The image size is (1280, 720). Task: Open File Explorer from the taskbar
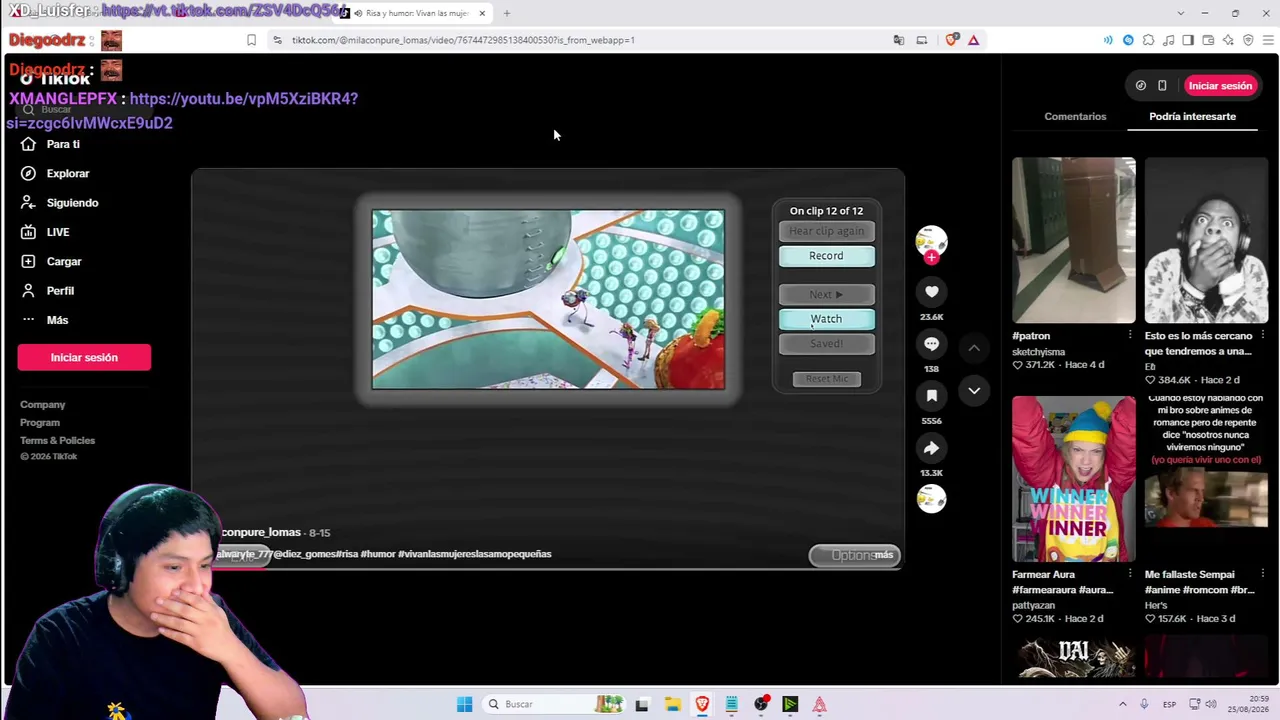point(672,704)
